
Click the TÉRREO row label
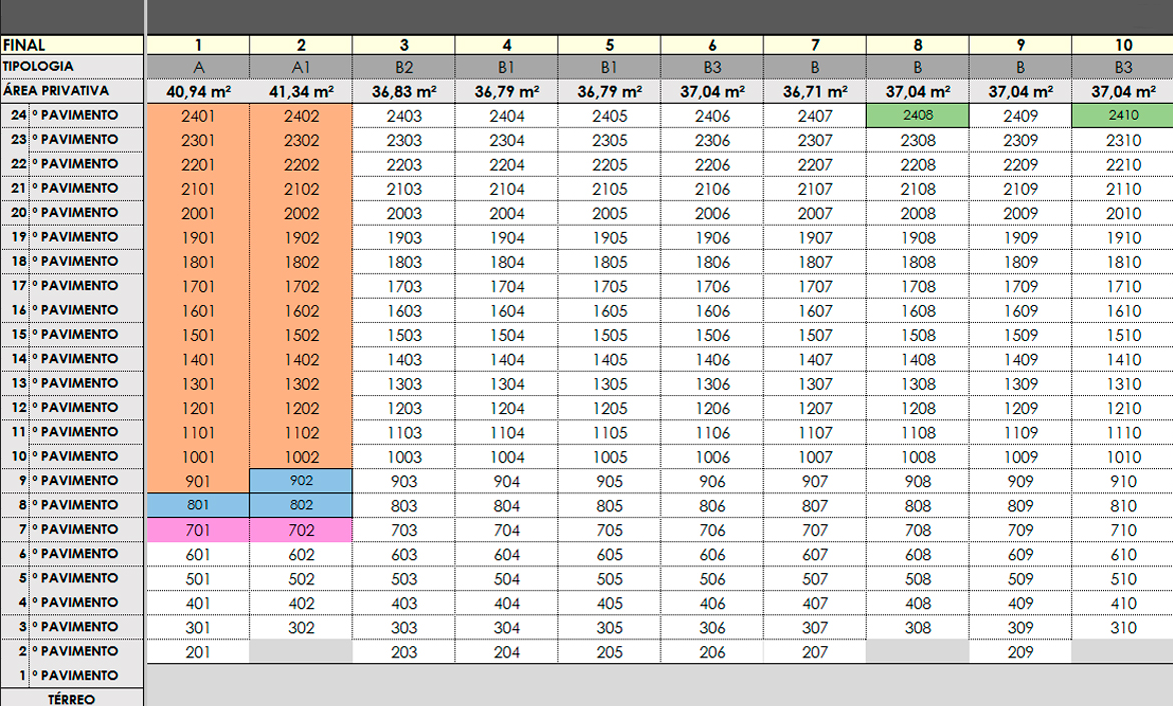(72, 699)
